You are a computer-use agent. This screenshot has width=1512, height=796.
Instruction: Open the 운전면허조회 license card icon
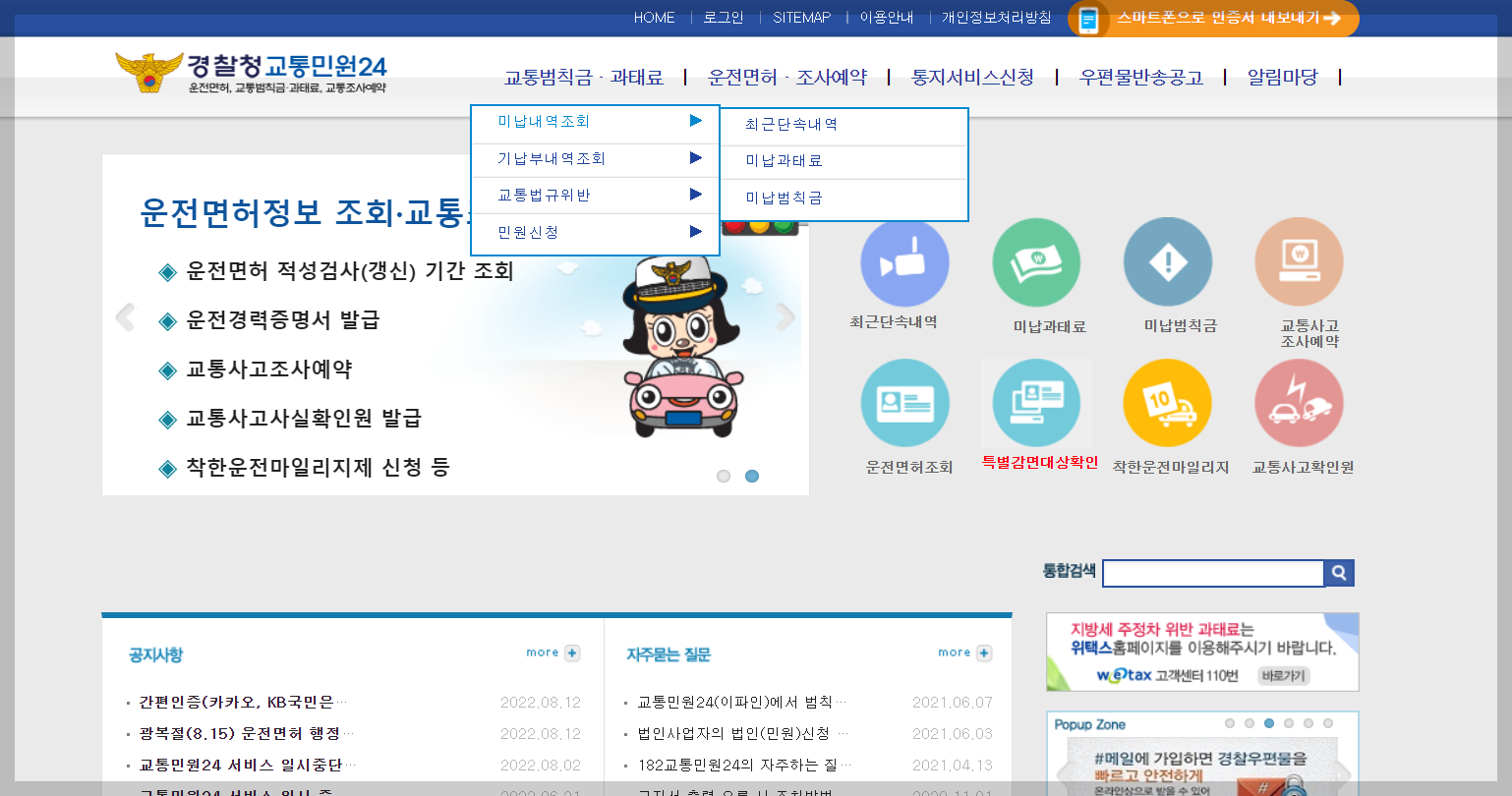click(x=904, y=403)
